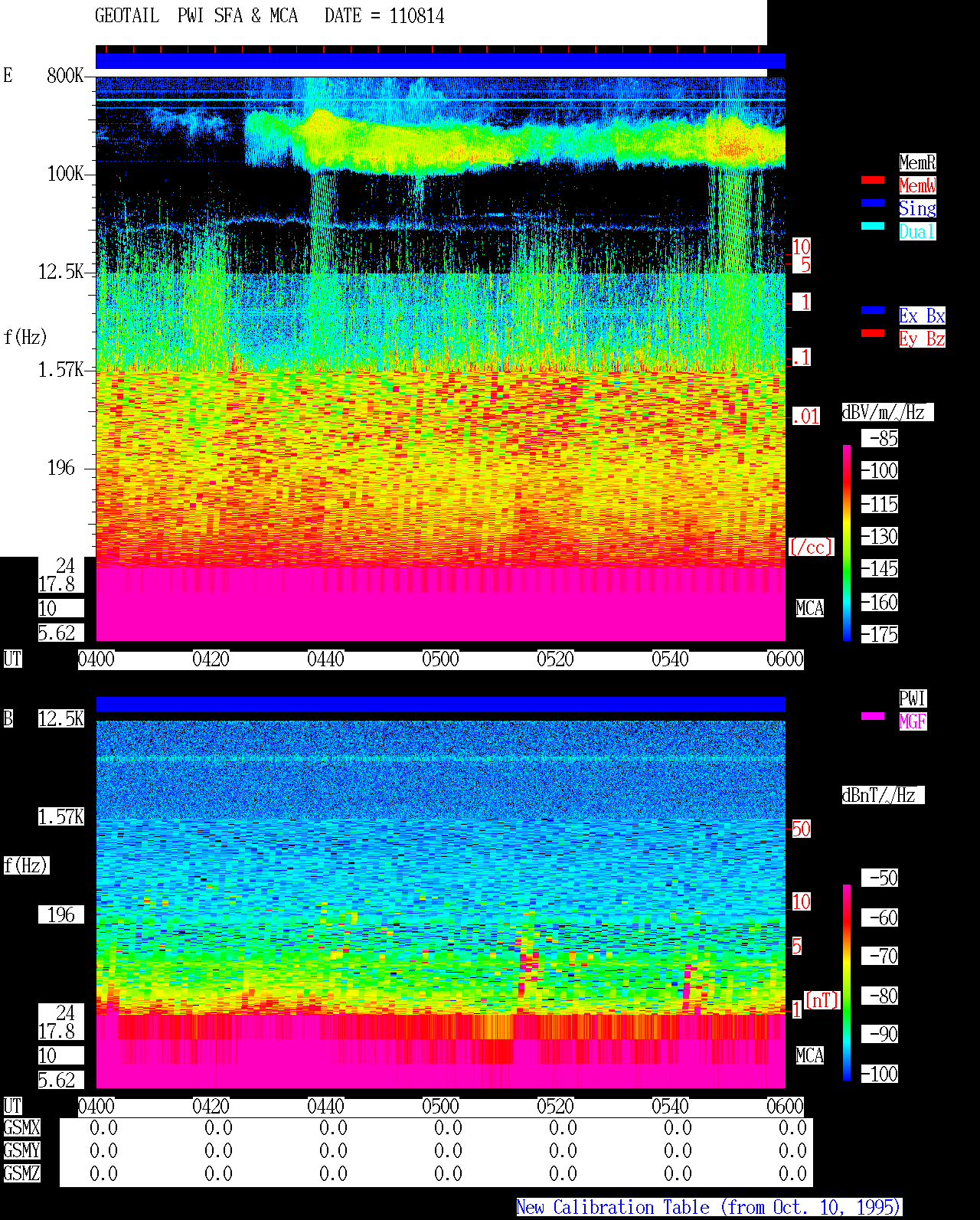
Task: Click the MCA label beside E panel
Action: tap(810, 609)
